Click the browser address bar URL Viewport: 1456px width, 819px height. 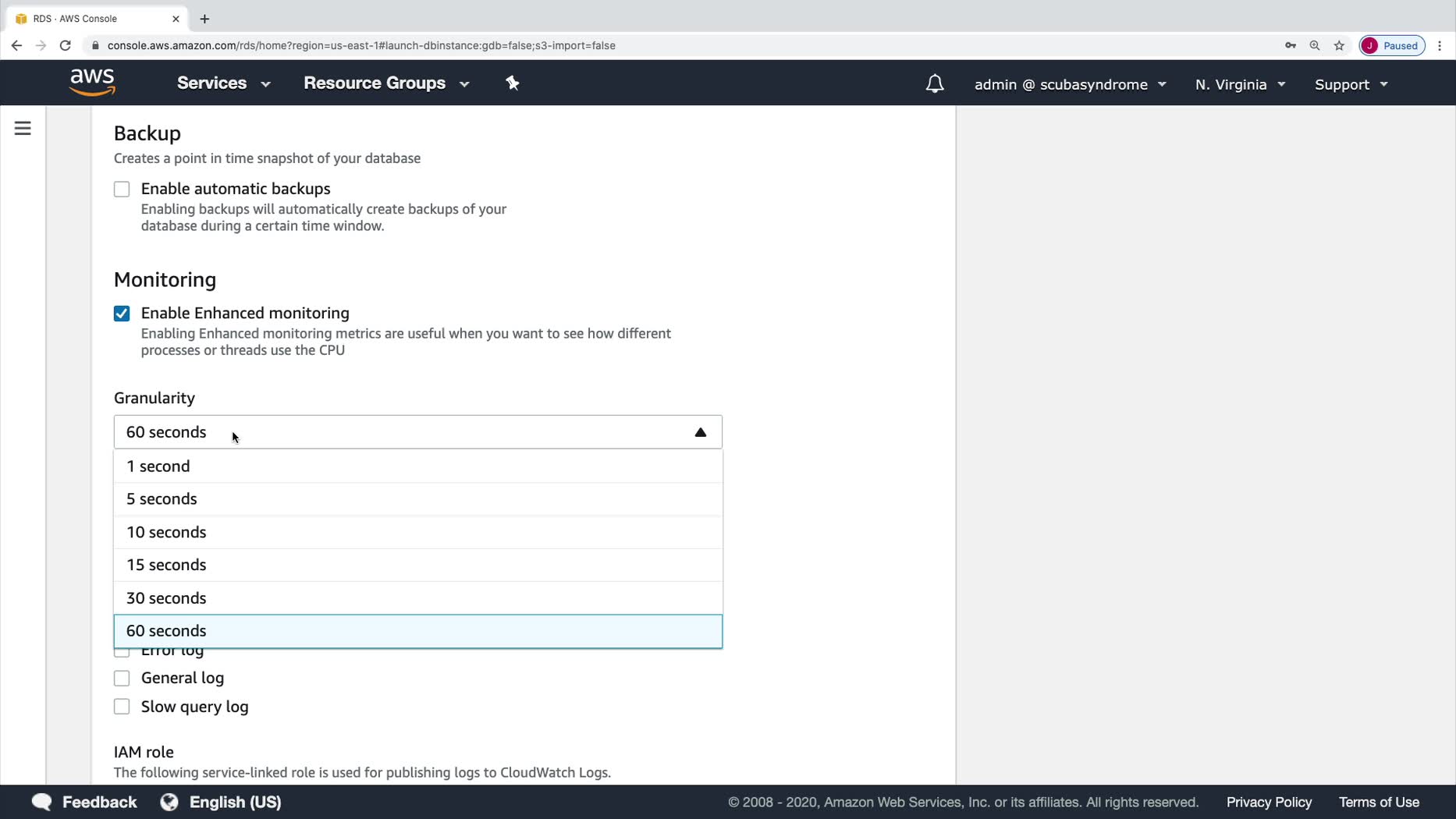361,45
